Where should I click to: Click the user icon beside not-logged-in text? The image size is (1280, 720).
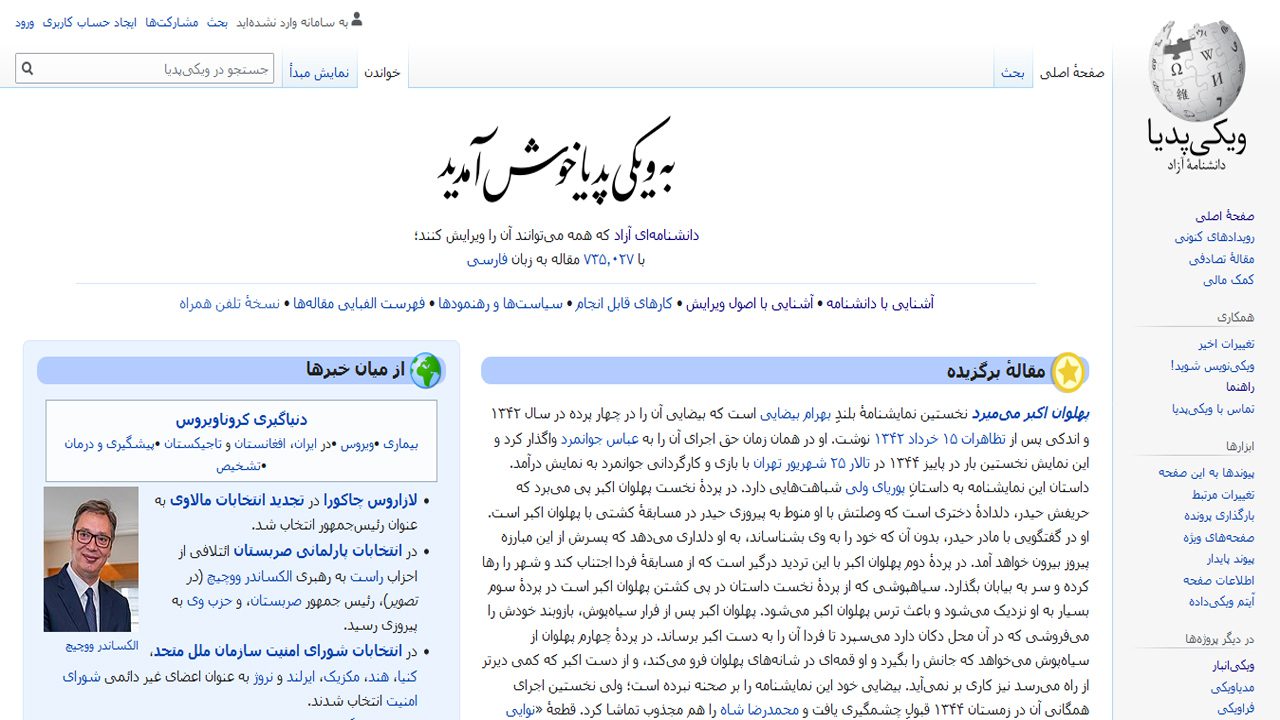357,19
